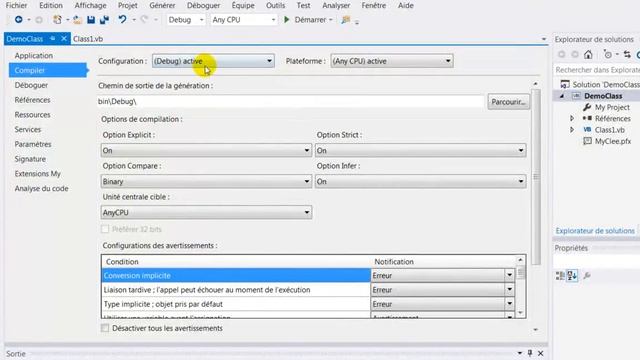Toggle 'Désactiver tous les avertissements' checkbox
Viewport: 640px width, 360px height.
point(105,328)
